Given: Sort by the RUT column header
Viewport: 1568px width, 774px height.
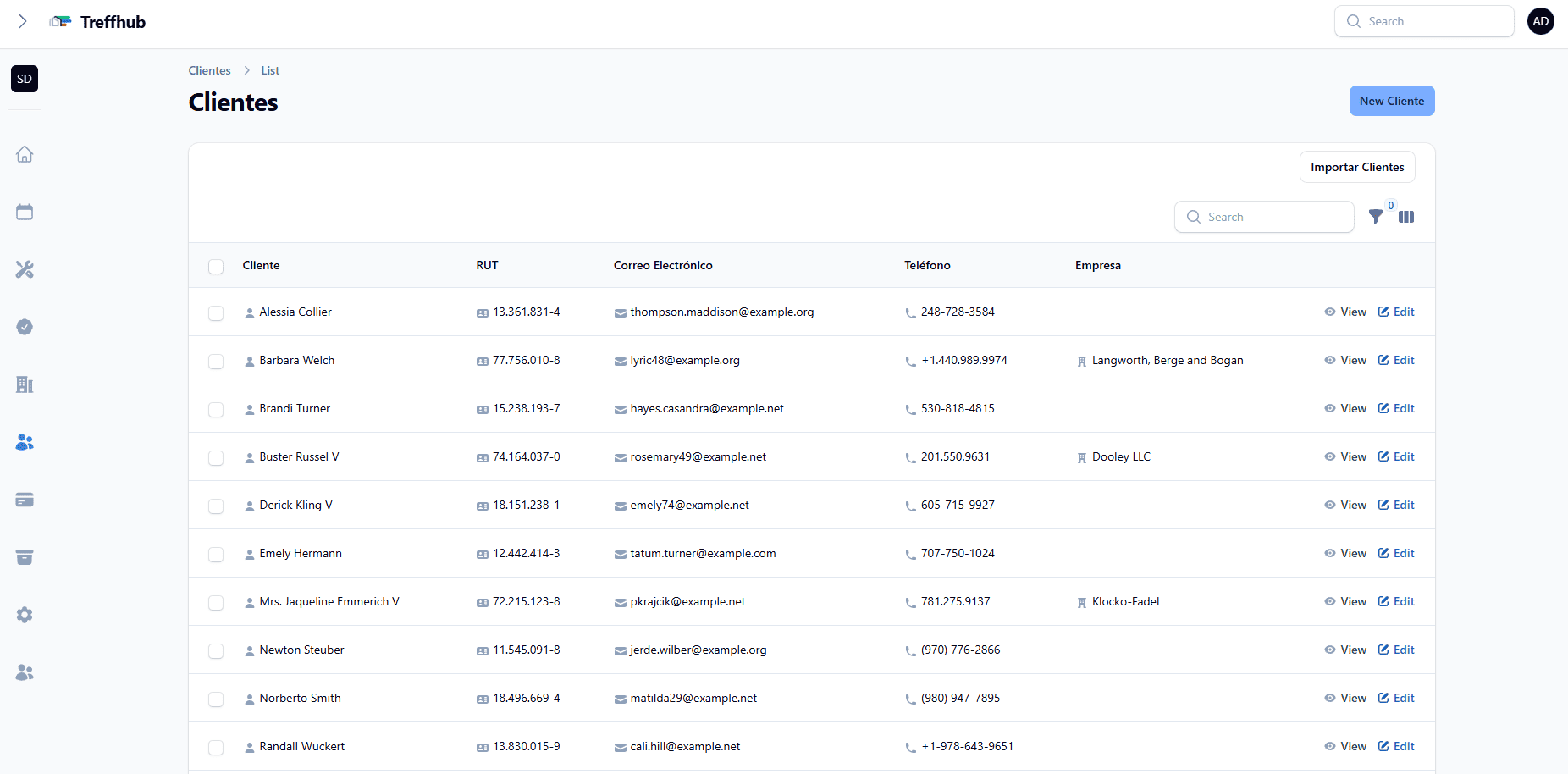Looking at the screenshot, I should 487,265.
